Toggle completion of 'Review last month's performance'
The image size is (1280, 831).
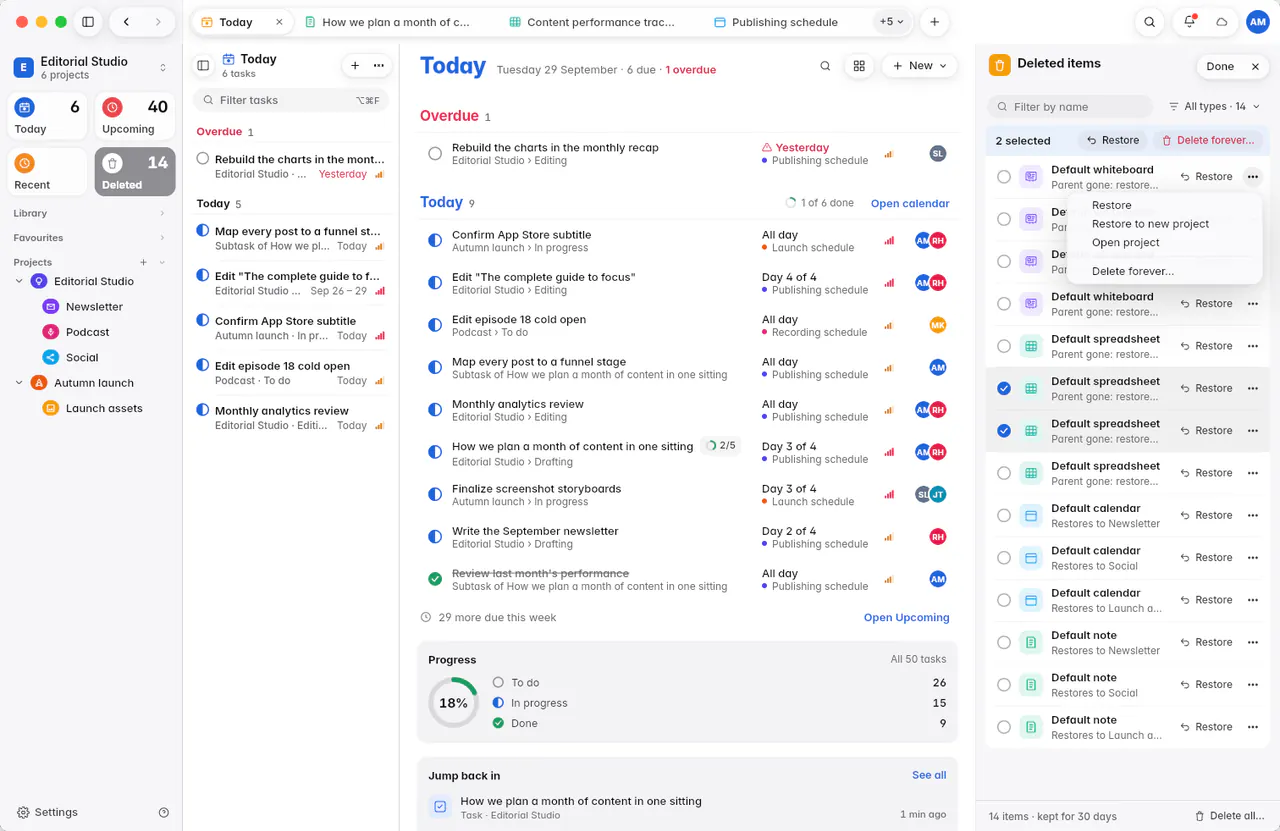coord(435,579)
